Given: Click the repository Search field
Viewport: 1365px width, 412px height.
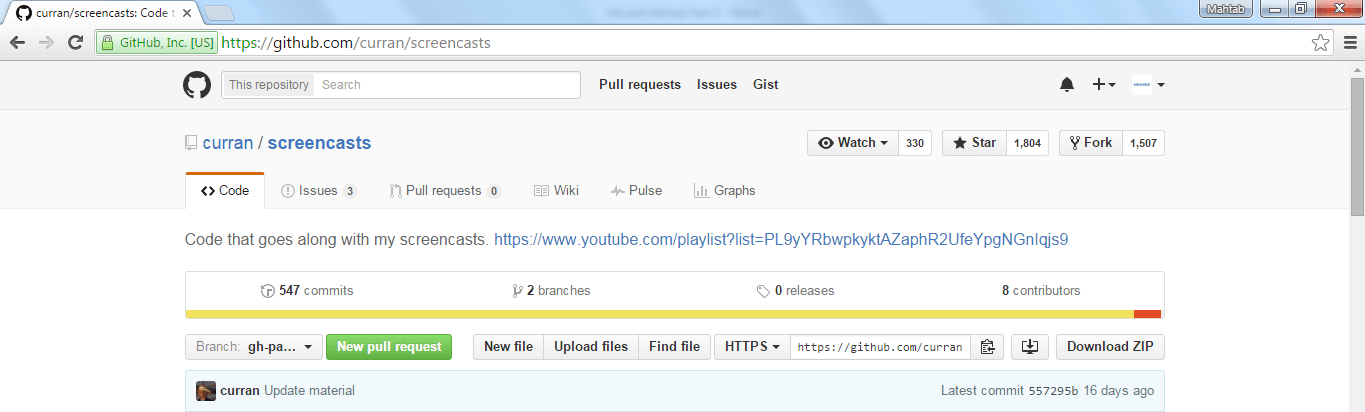Looking at the screenshot, I should 448,85.
